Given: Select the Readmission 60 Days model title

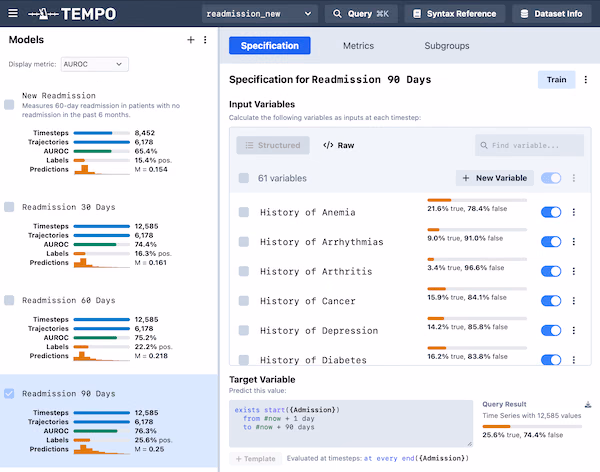Looking at the screenshot, I should (x=68, y=300).
